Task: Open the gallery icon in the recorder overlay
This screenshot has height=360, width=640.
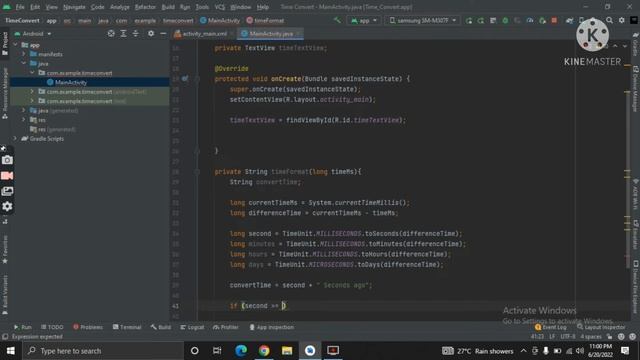Action: tap(7, 191)
